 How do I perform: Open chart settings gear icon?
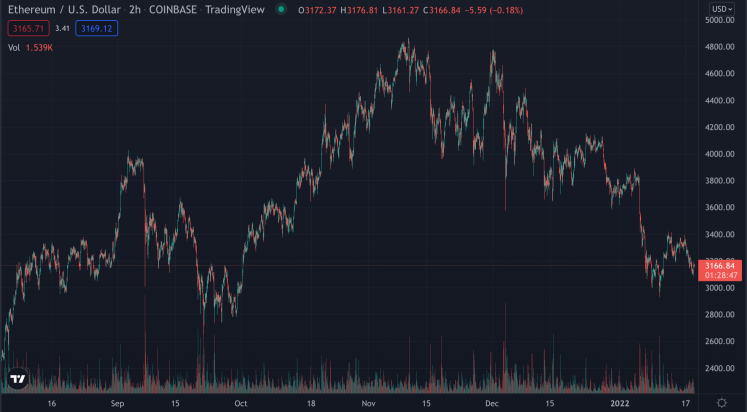point(722,403)
